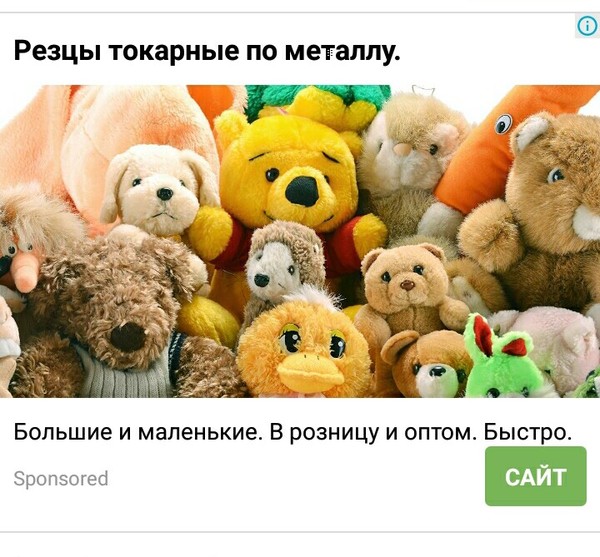
Task: Select the white puppy plush toy
Action: click(159, 189)
